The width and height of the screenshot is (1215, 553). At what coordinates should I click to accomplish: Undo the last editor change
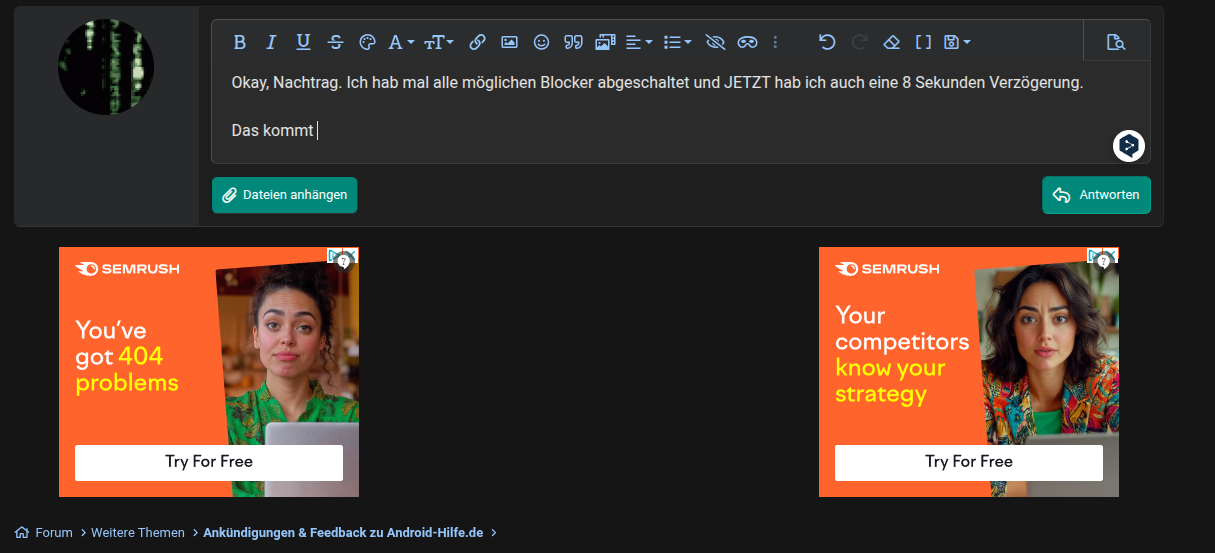pyautogui.click(x=827, y=42)
